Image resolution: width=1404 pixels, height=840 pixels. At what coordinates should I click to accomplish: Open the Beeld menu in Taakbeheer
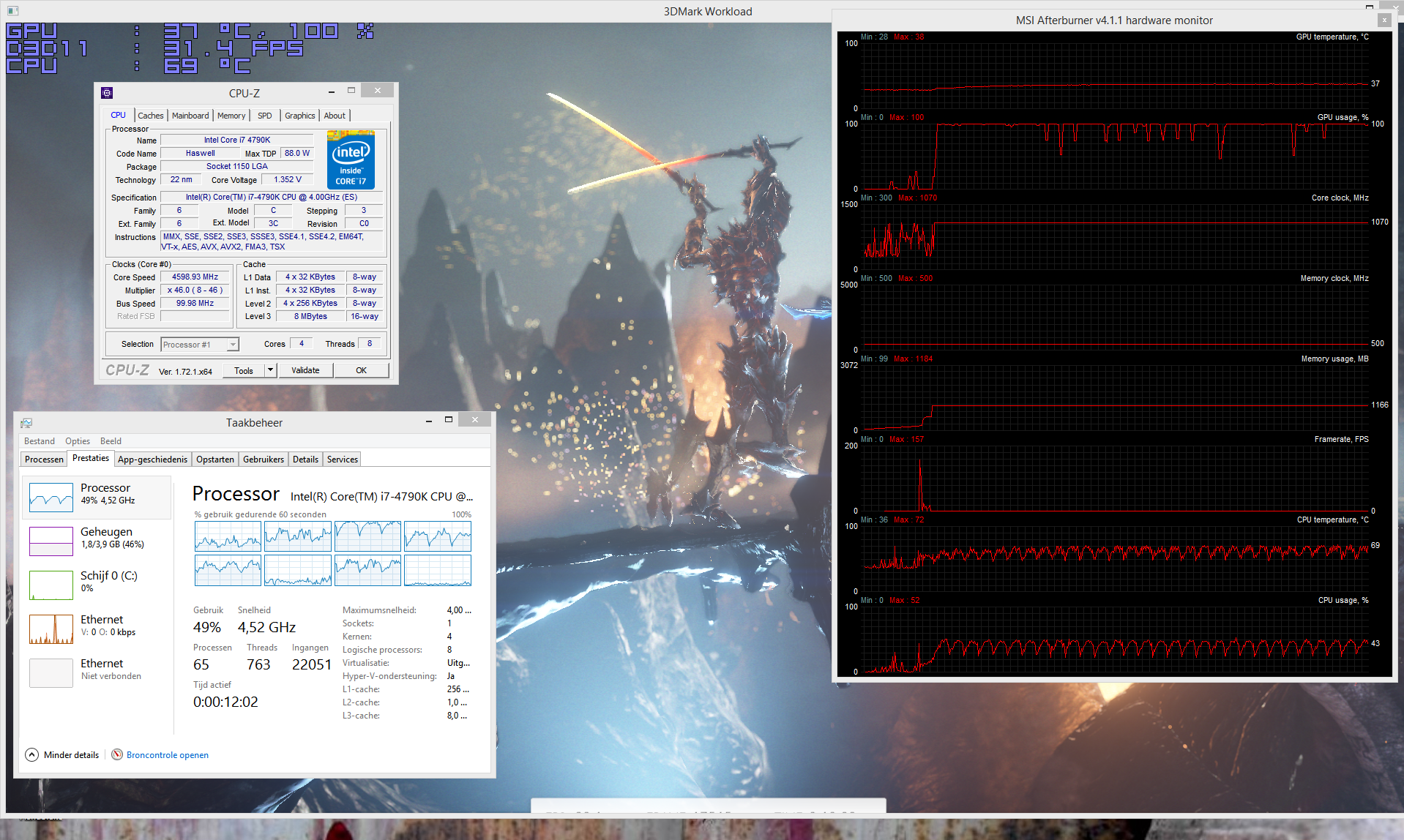111,441
